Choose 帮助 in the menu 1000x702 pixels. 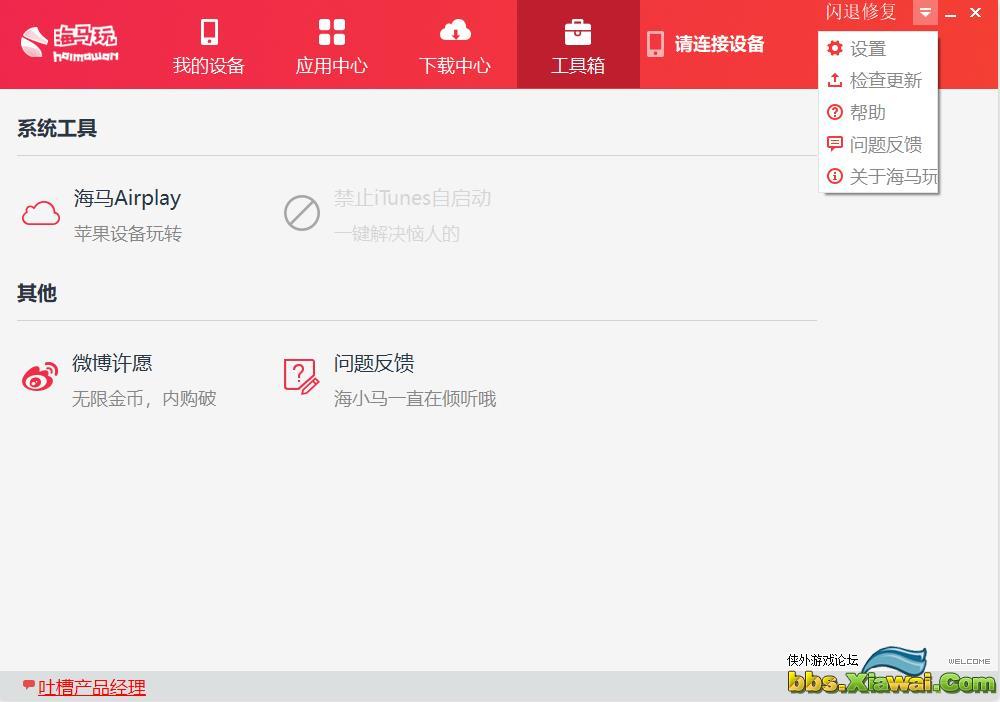(x=867, y=113)
